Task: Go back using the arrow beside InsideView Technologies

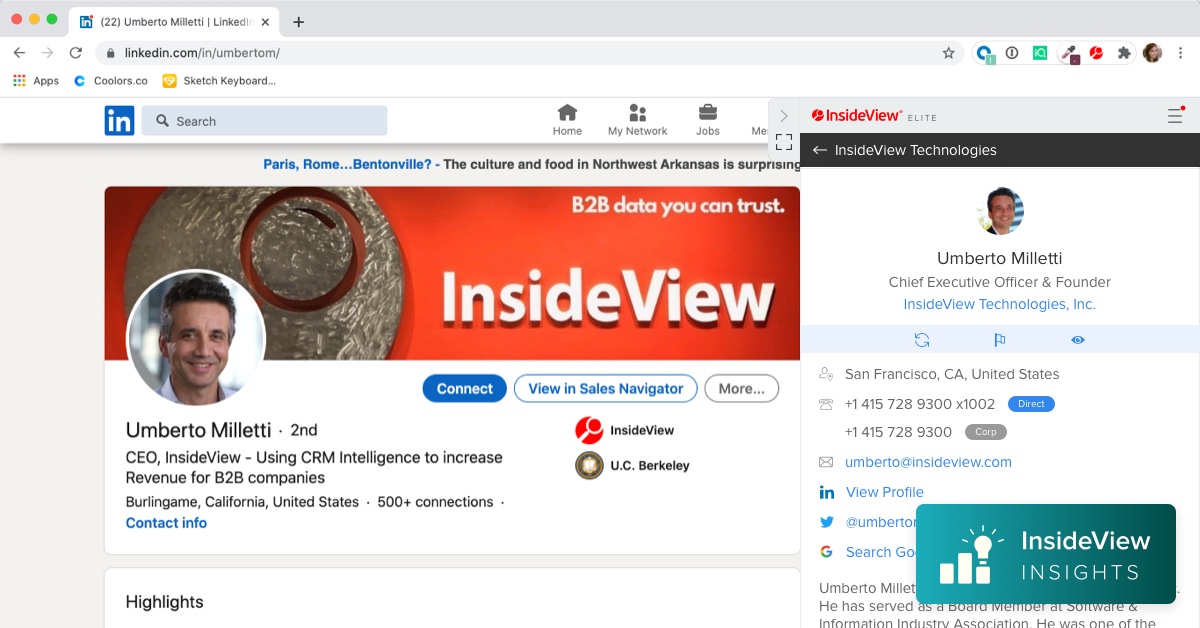Action: point(820,150)
